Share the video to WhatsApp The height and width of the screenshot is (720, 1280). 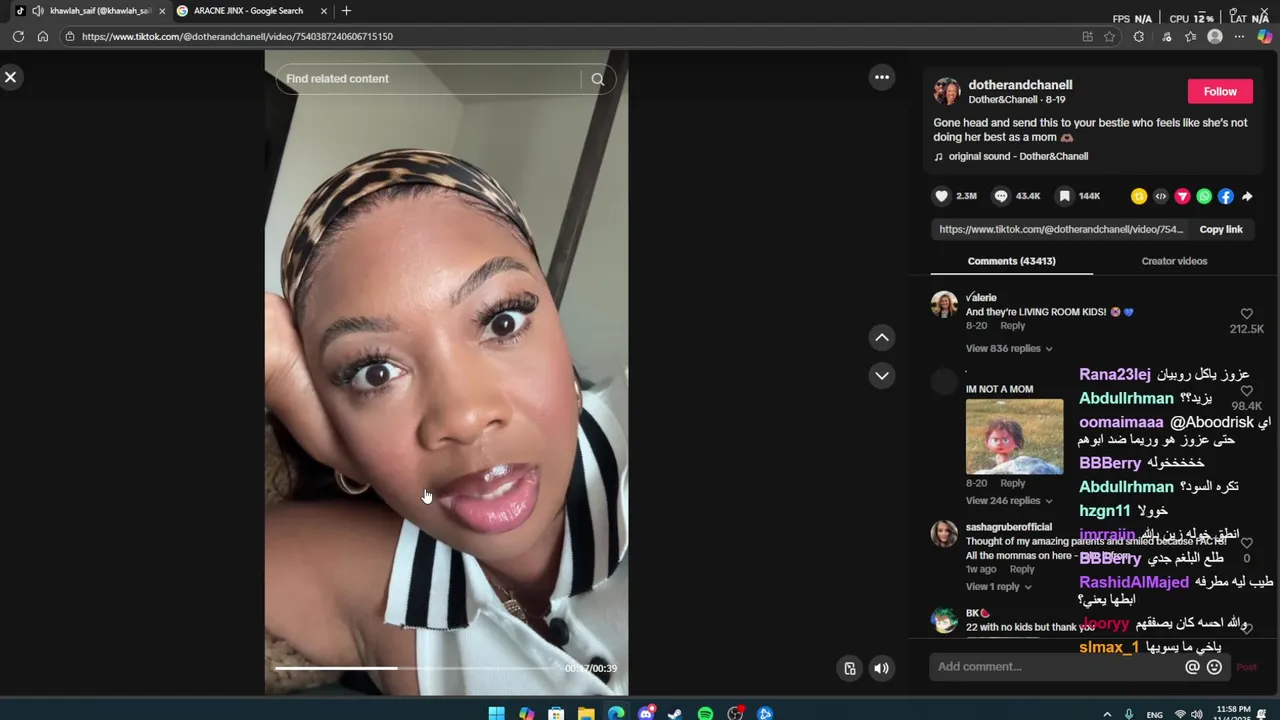pyautogui.click(x=1204, y=196)
